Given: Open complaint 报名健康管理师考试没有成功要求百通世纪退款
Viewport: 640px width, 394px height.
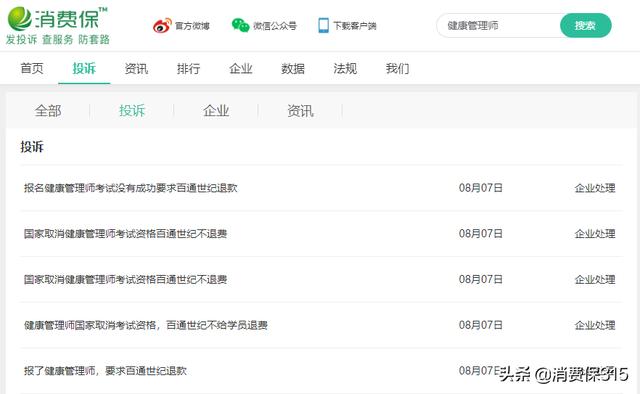Looking at the screenshot, I should 131,188.
